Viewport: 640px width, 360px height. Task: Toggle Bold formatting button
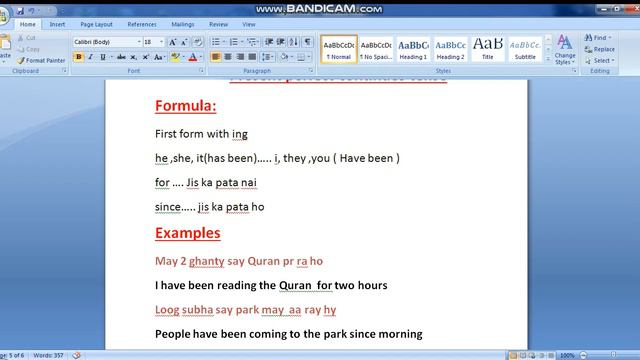78,57
